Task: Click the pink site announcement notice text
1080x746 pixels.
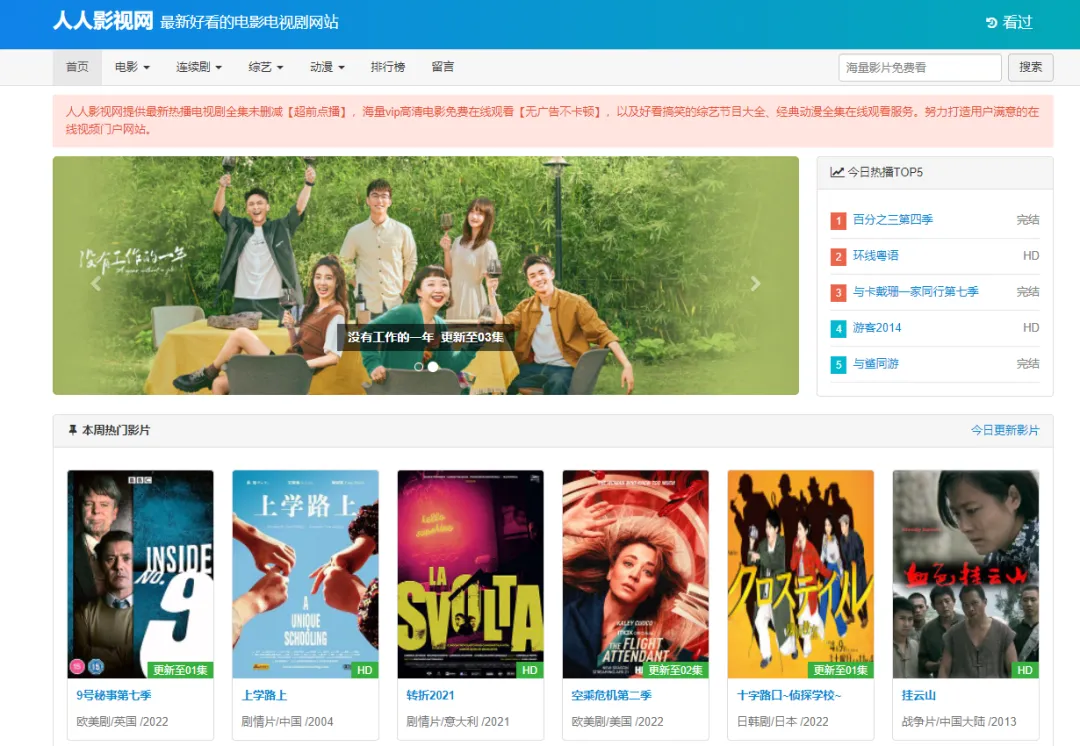Action: [552, 121]
